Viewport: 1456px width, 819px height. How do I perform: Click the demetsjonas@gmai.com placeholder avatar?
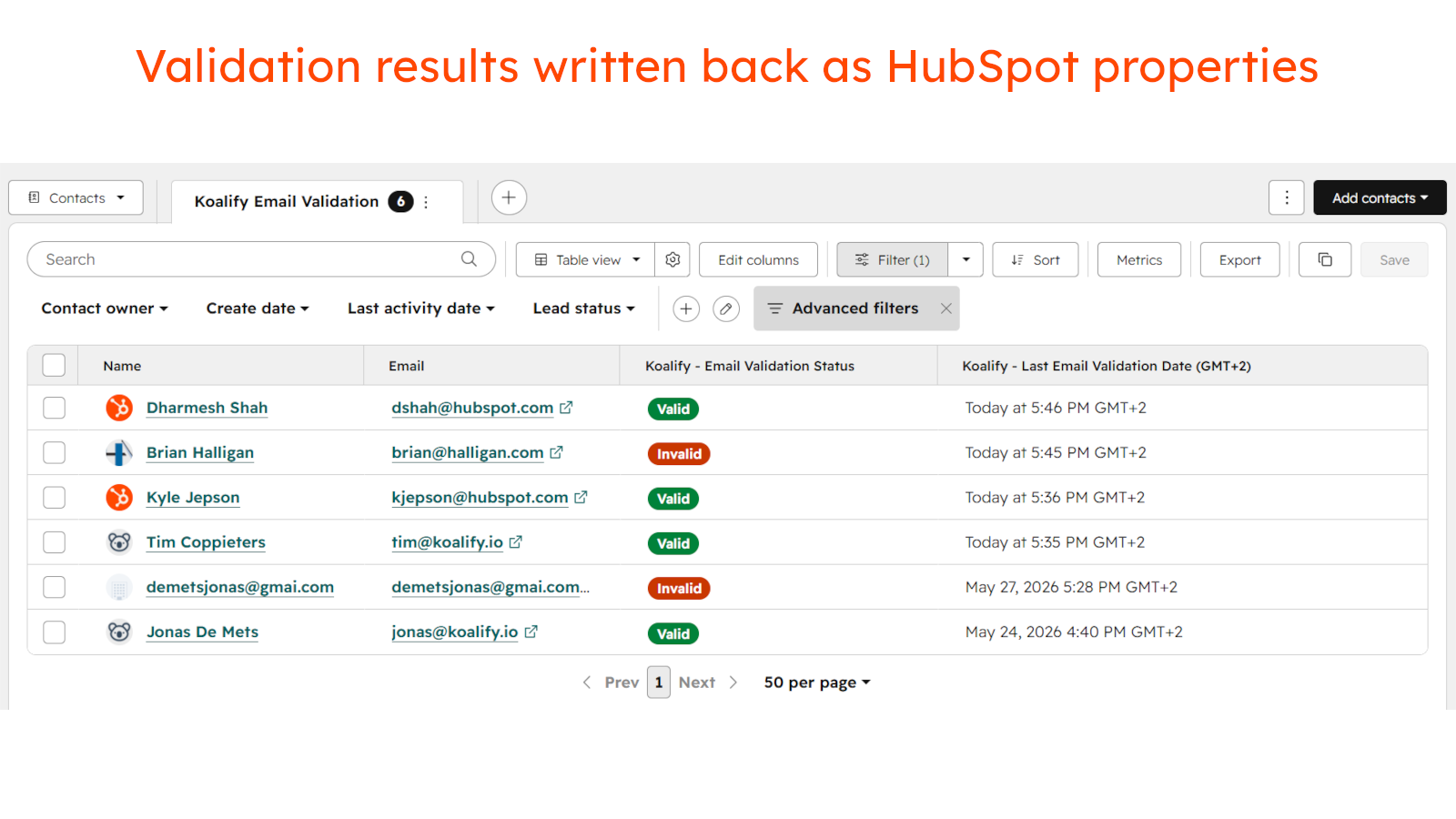(x=119, y=587)
